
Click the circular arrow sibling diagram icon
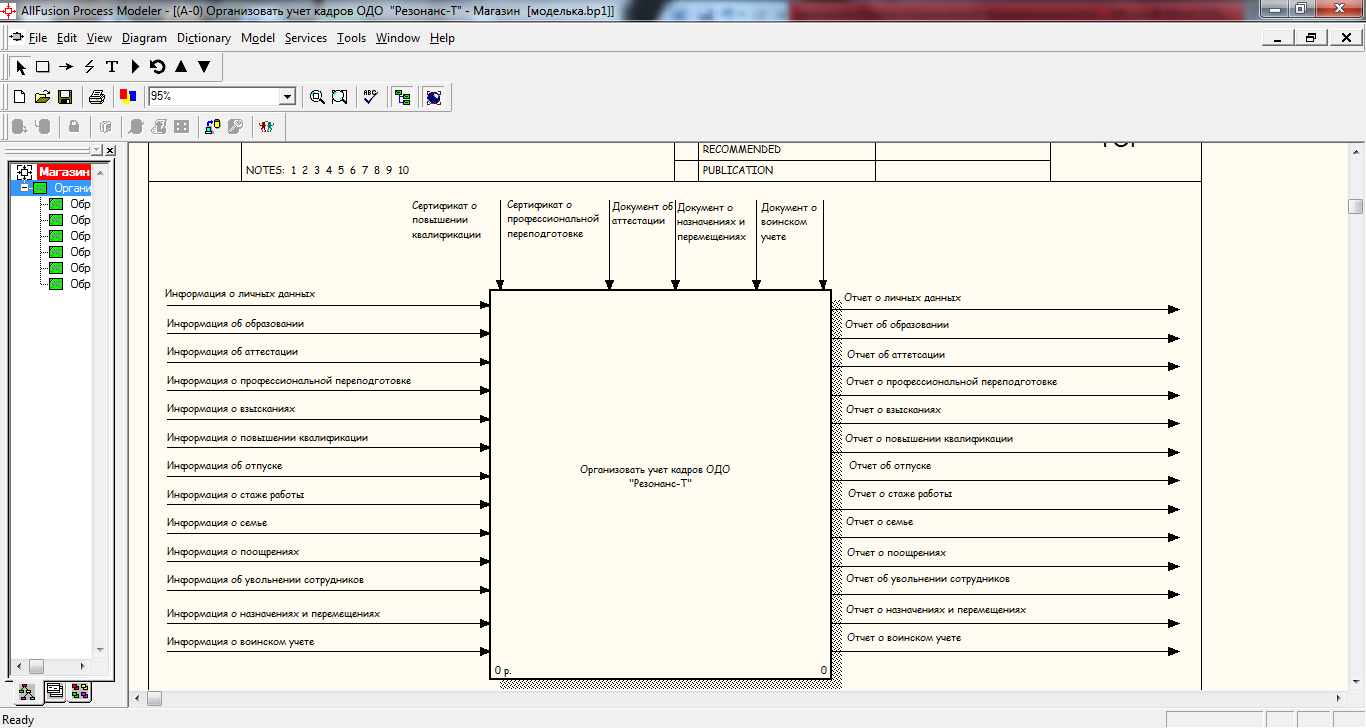[x=157, y=67]
